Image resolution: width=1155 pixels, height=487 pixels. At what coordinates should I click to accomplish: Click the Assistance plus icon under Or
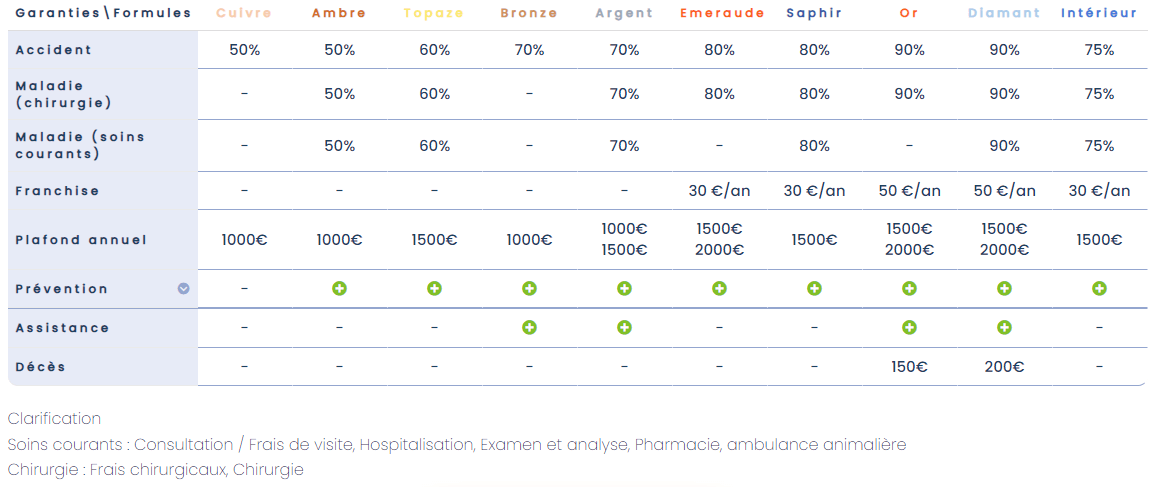pyautogui.click(x=909, y=328)
